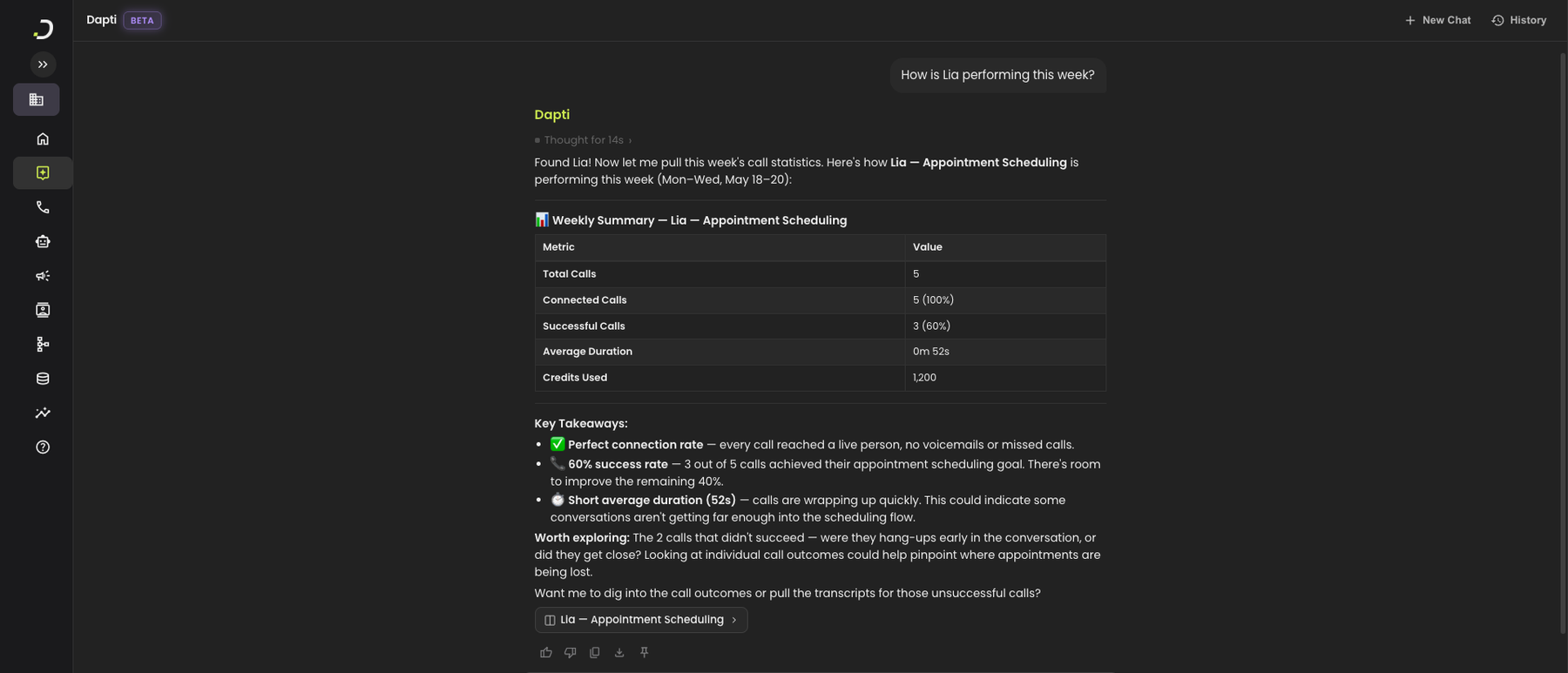This screenshot has width=1568, height=673.
Task: Click the page vertical scrollbar
Action: coord(1563,344)
